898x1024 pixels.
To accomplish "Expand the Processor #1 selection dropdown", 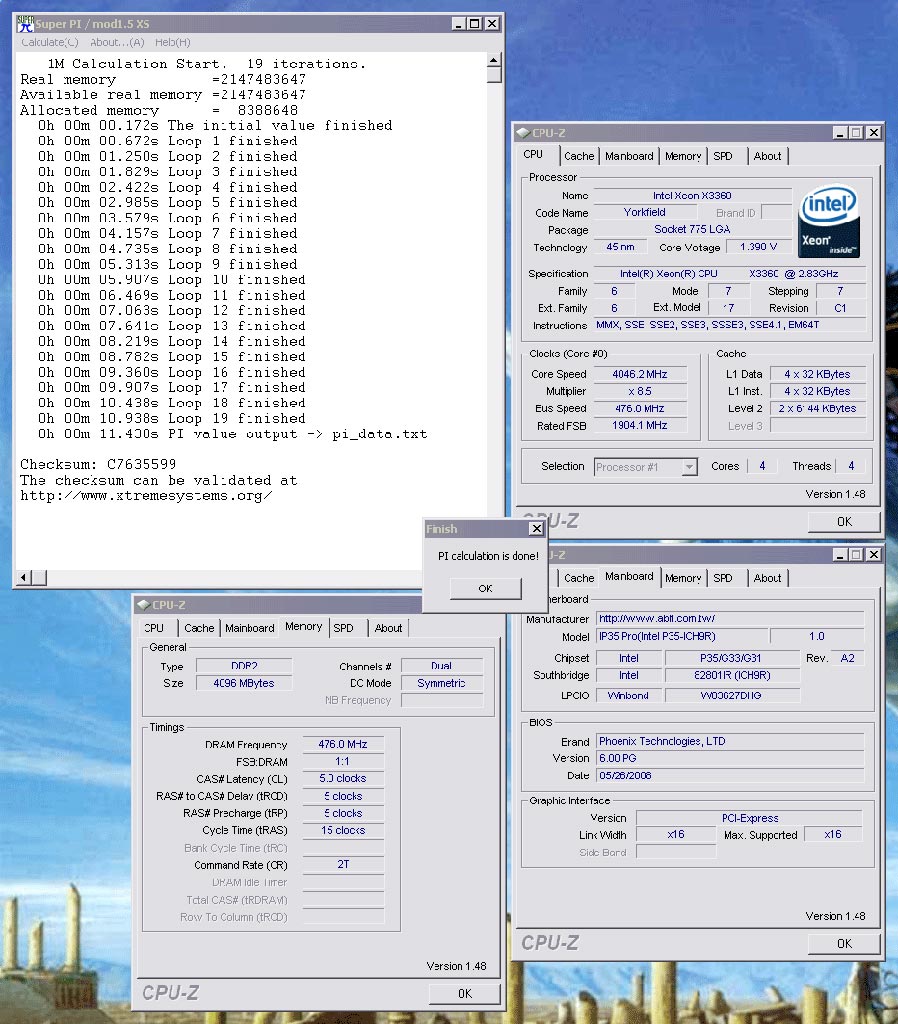I will click(x=689, y=467).
